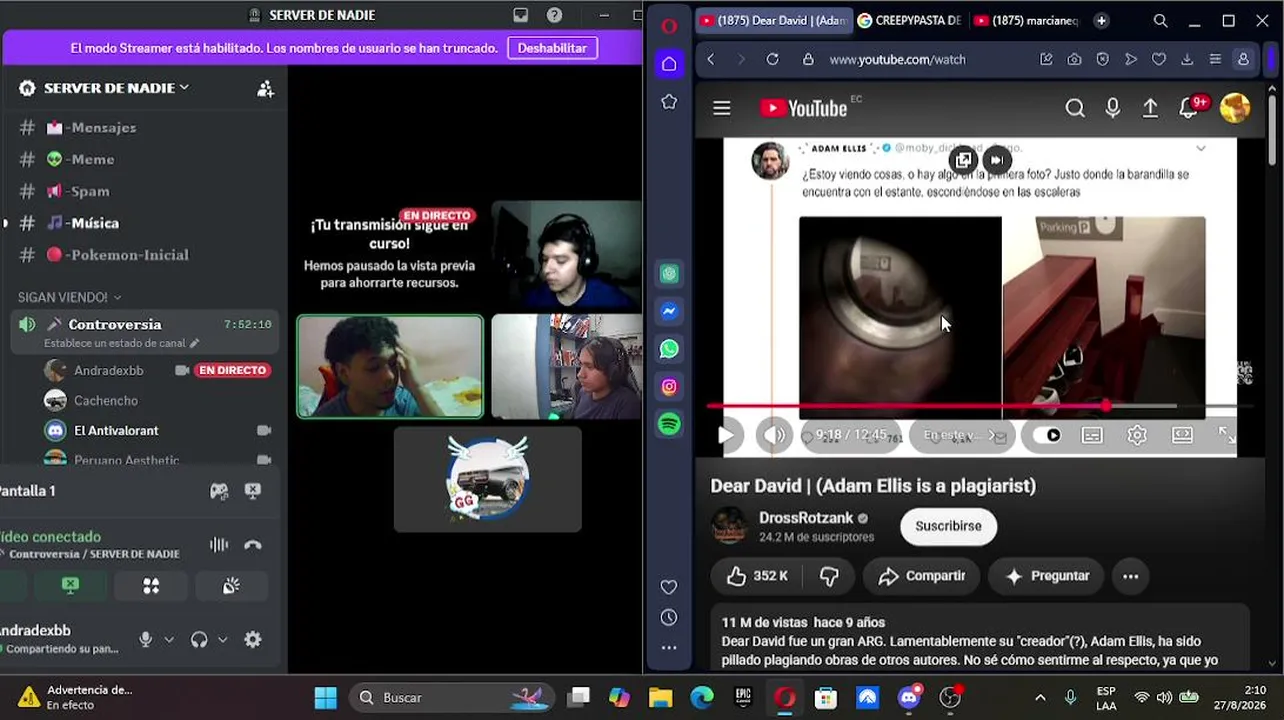Stop streaming icon beside Pantalla 1
This screenshot has width=1284, height=720.
tap(253, 491)
